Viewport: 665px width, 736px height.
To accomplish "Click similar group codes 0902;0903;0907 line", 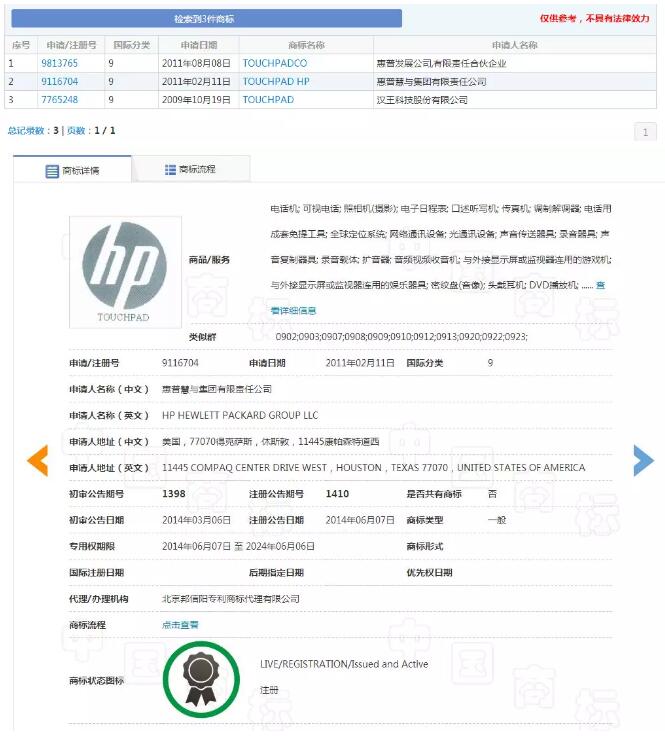I will coord(402,337).
